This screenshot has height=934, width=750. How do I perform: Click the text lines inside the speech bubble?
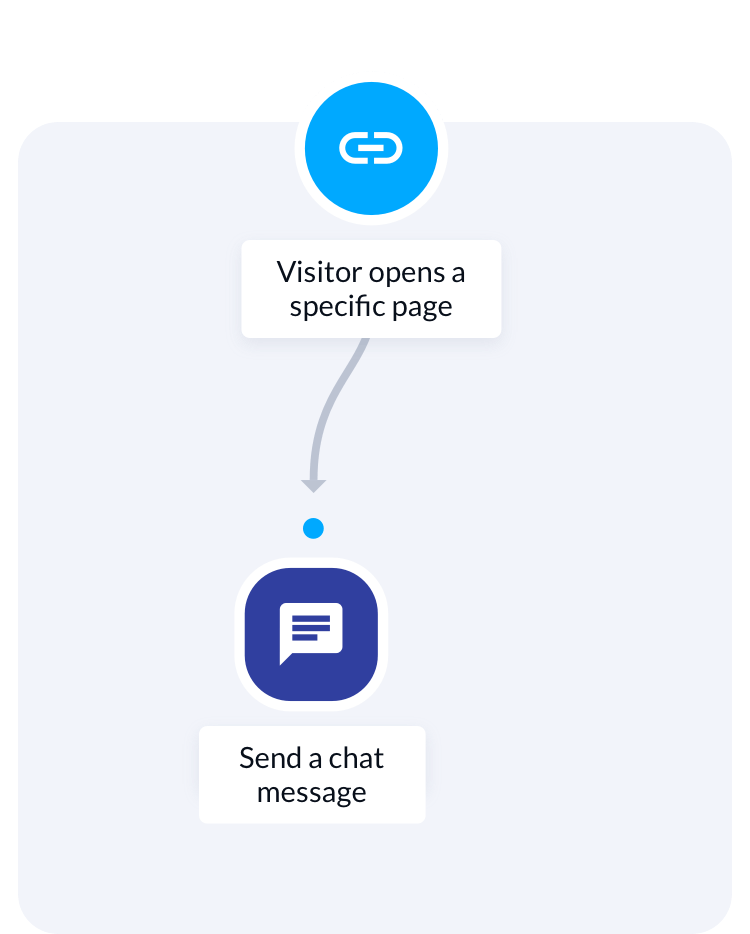point(311,628)
